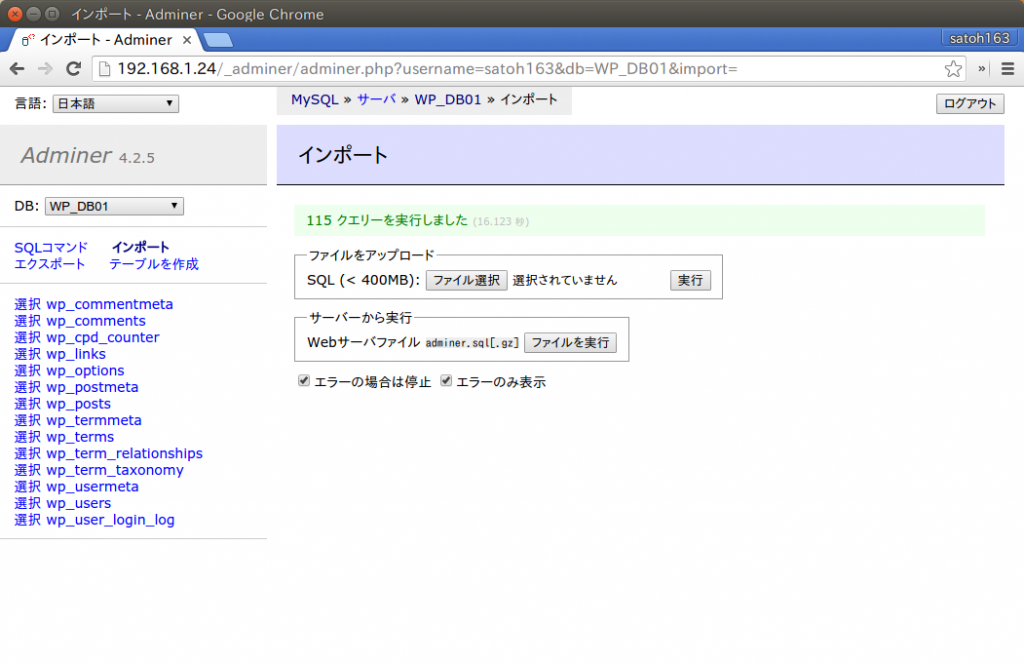Open wp_commentmeta table structure

(x=110, y=304)
